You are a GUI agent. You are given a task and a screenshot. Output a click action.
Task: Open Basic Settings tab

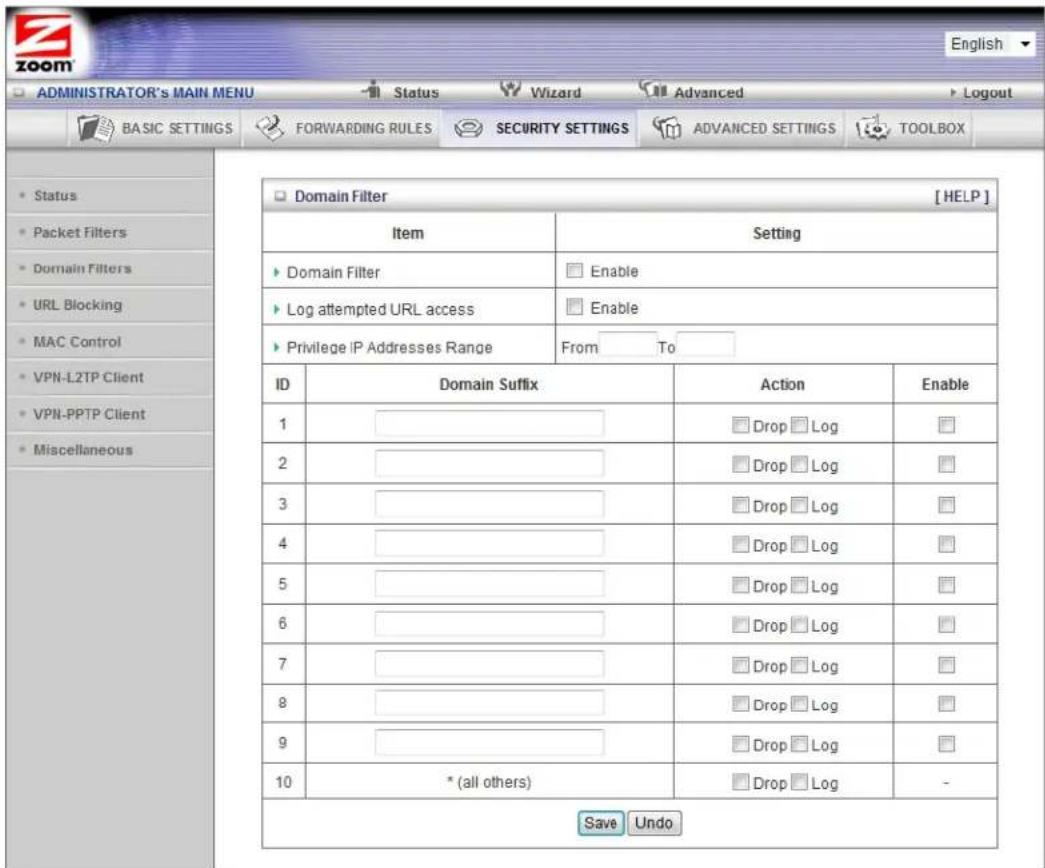coord(155,128)
